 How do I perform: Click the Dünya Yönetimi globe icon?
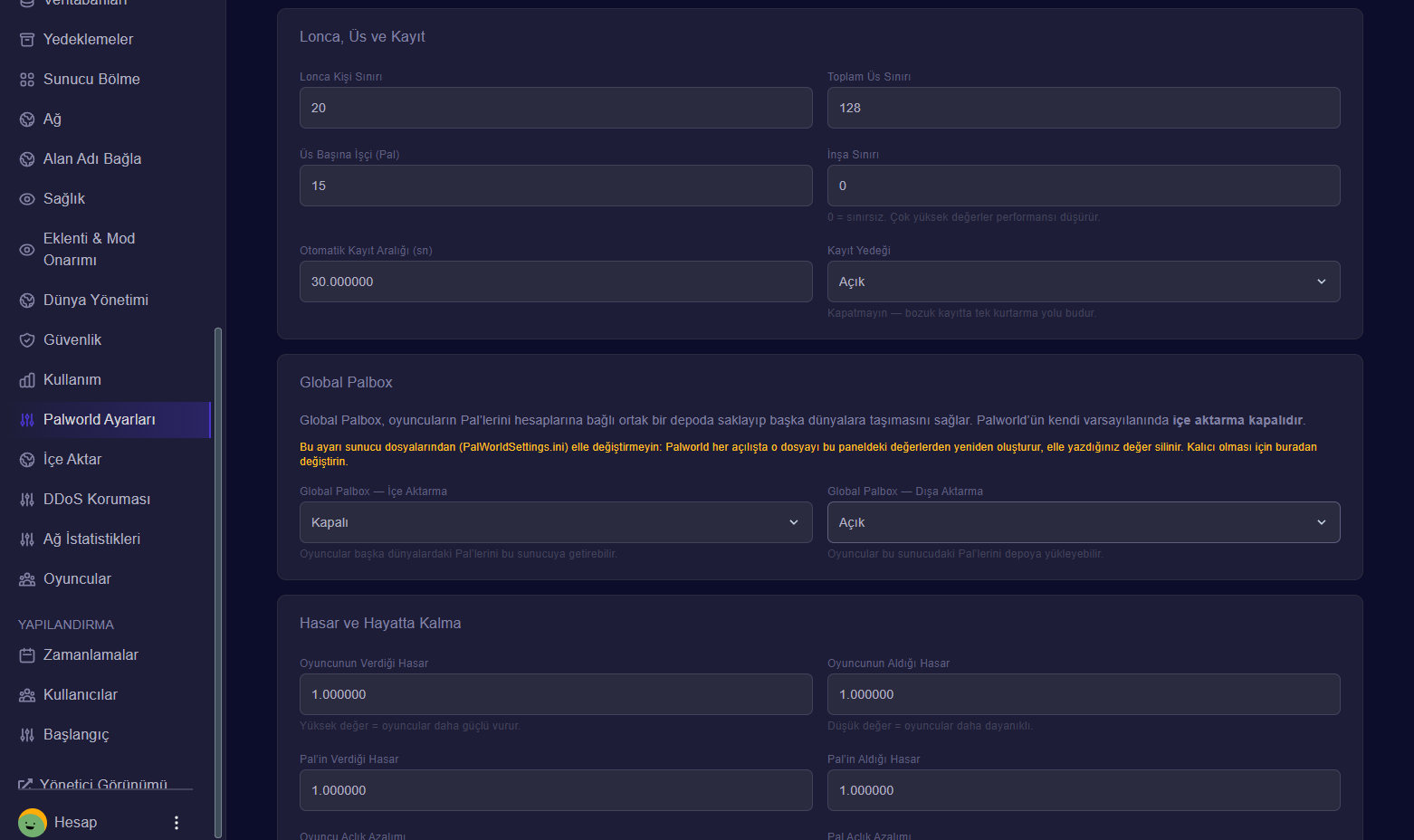(27, 301)
